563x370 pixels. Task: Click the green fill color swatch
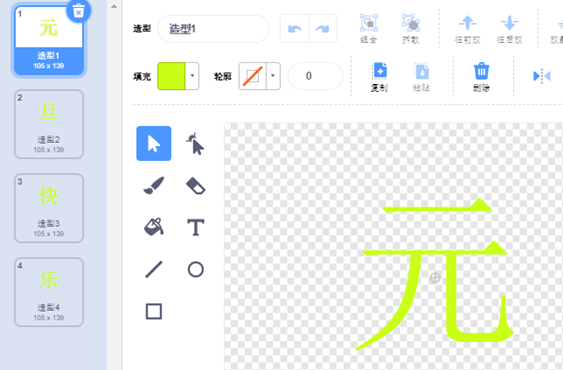click(171, 76)
